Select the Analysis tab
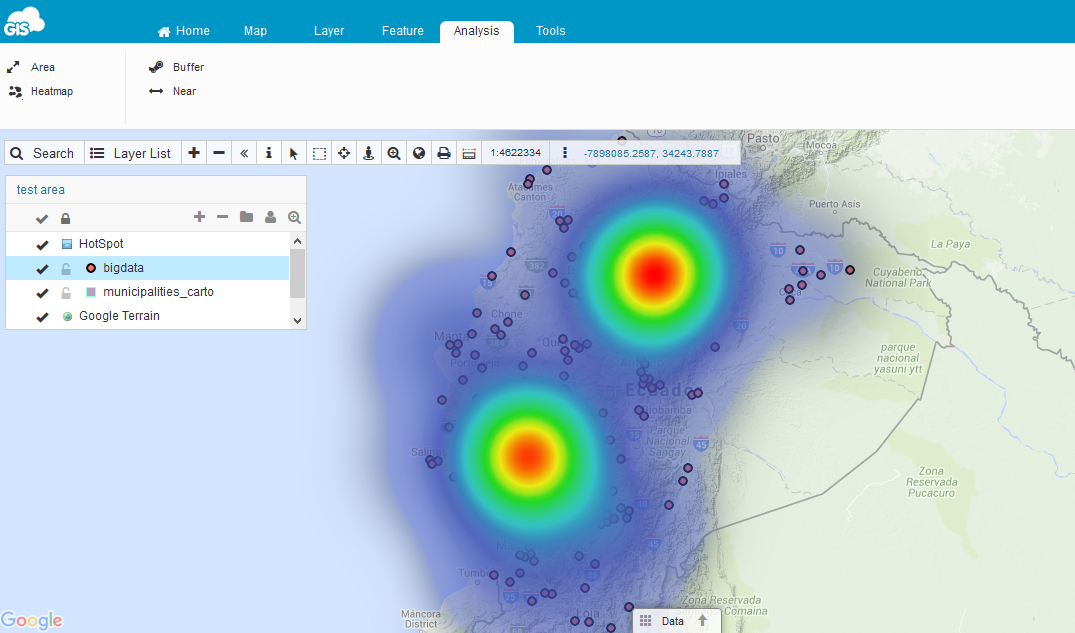 (476, 31)
